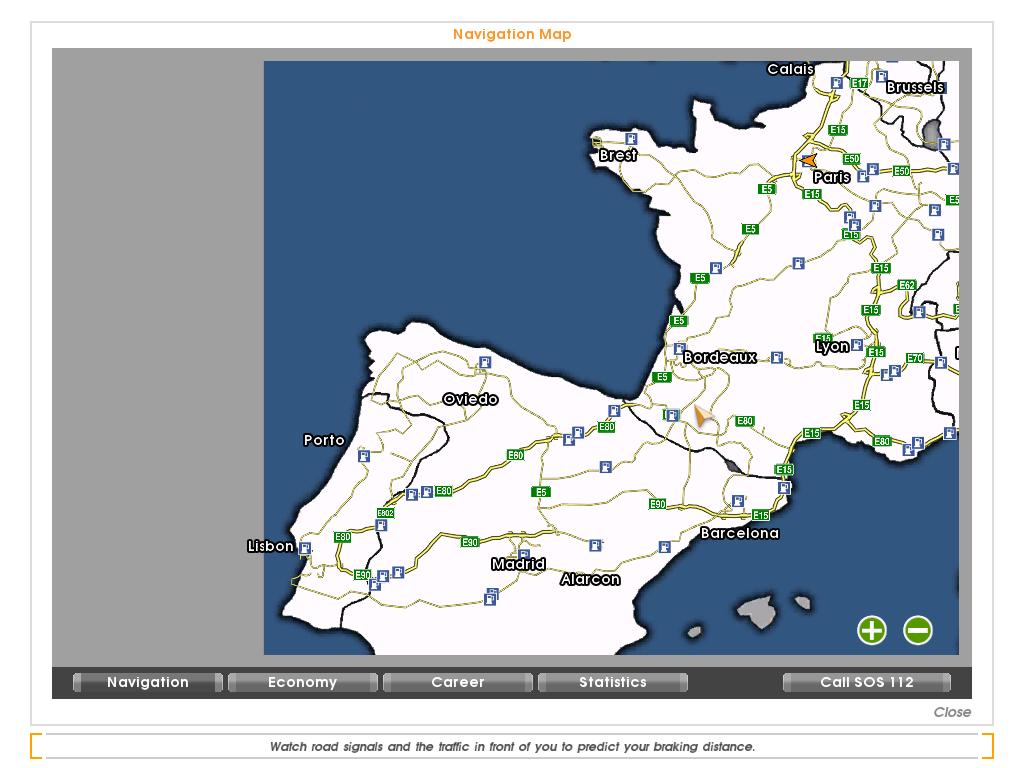Zoom in on the map with plus button

click(x=872, y=630)
